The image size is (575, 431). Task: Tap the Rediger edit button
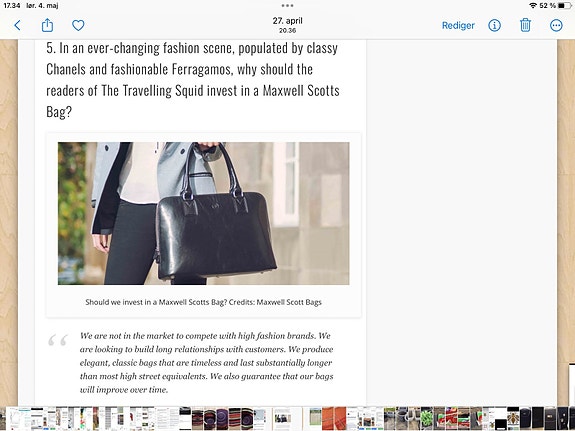[x=458, y=25]
